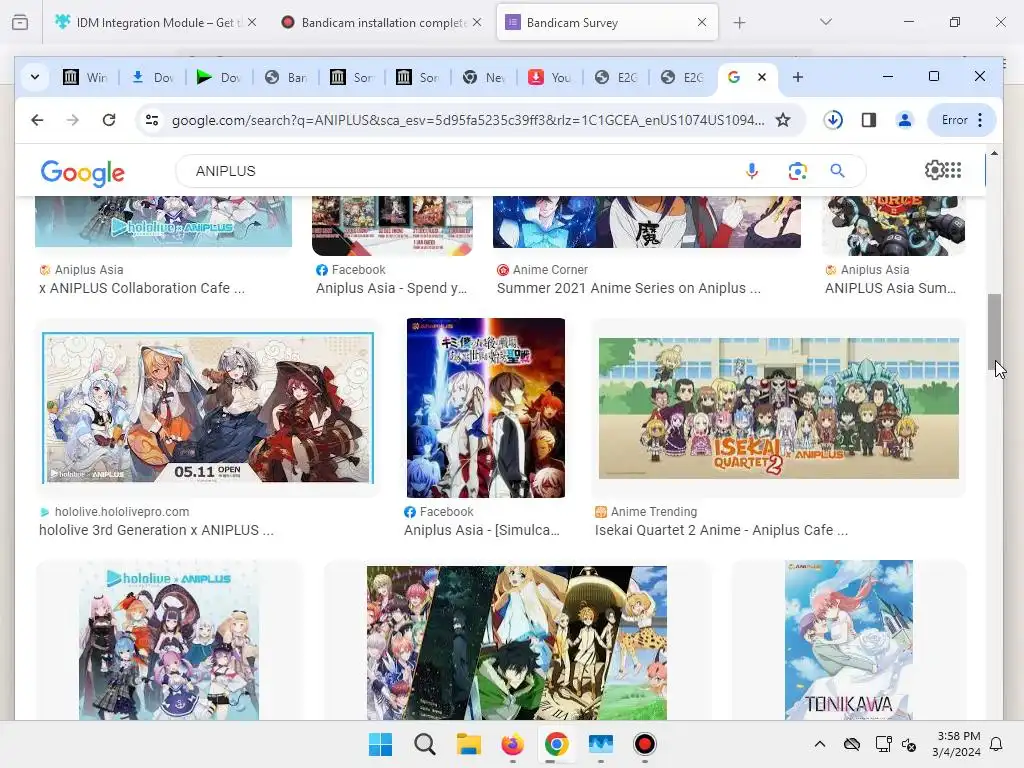Go to Google homepage via logo

82,172
